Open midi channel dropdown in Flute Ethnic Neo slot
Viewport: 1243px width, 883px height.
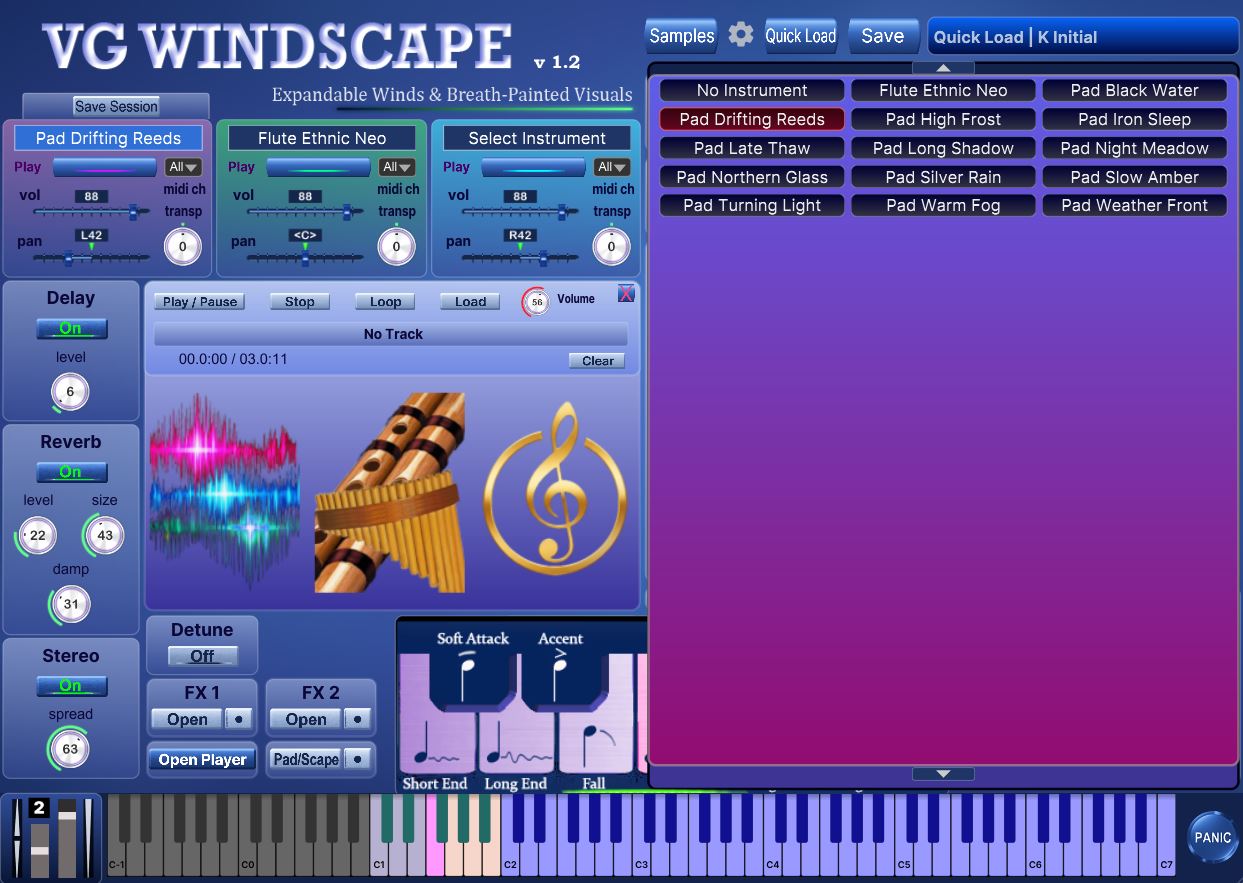tap(398, 167)
